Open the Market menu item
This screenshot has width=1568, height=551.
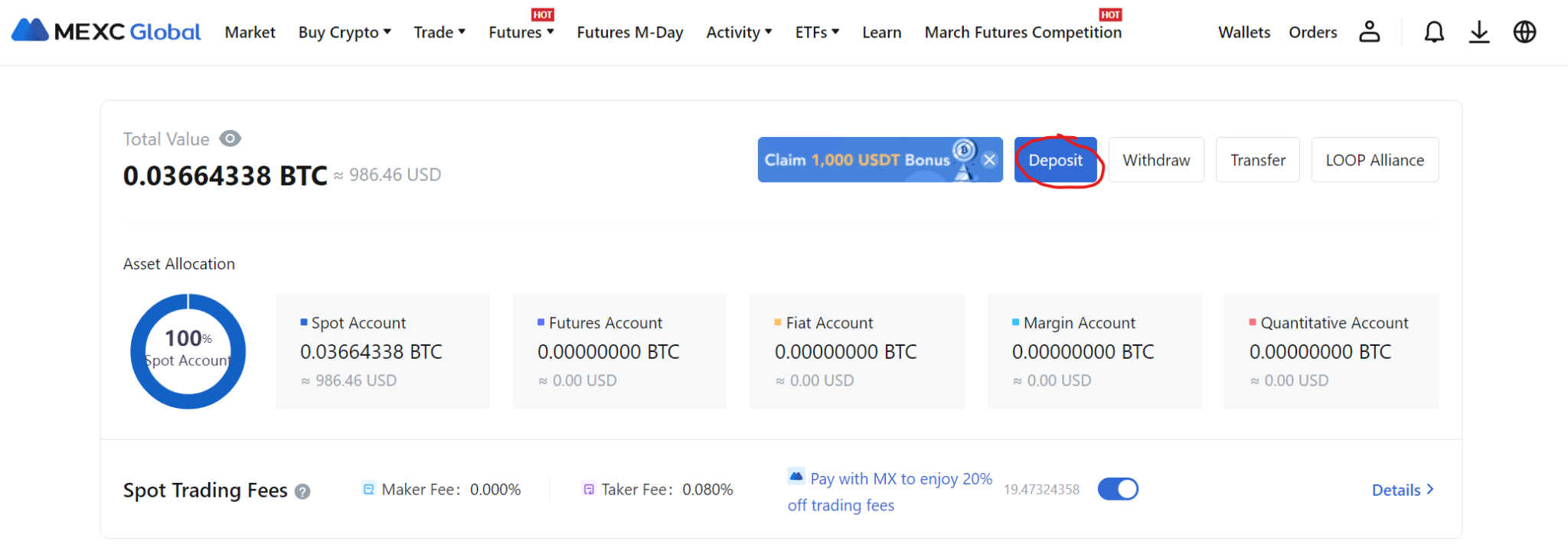(x=250, y=32)
